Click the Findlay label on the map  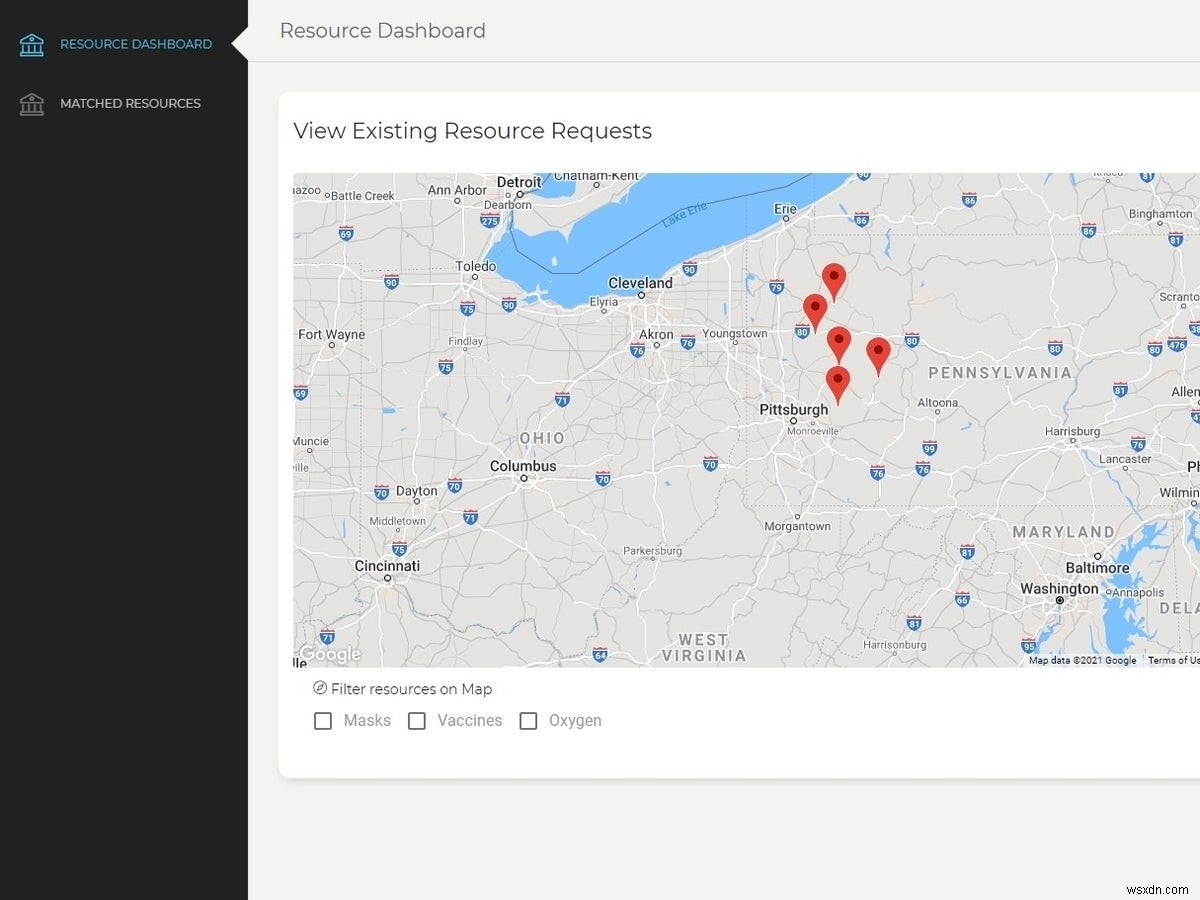point(466,341)
